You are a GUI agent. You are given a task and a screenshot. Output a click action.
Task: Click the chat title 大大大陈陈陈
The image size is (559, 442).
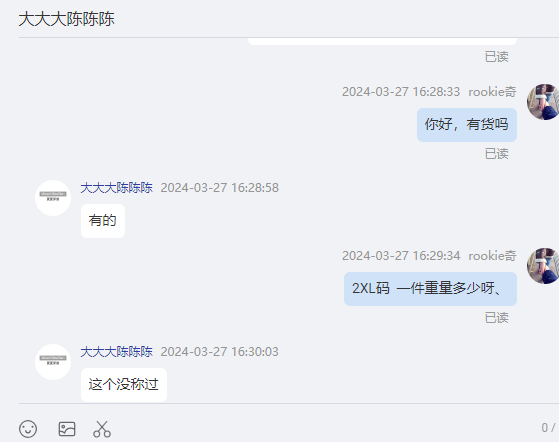[x=66, y=19]
